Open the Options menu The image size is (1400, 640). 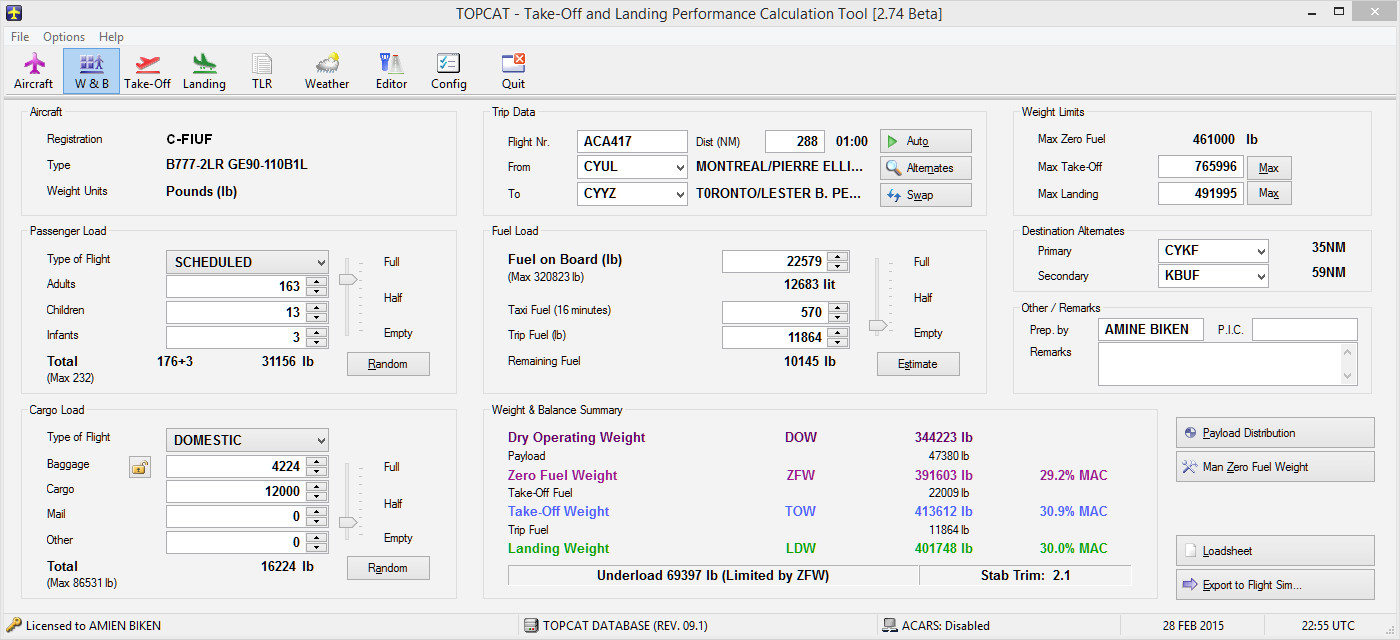pyautogui.click(x=64, y=37)
